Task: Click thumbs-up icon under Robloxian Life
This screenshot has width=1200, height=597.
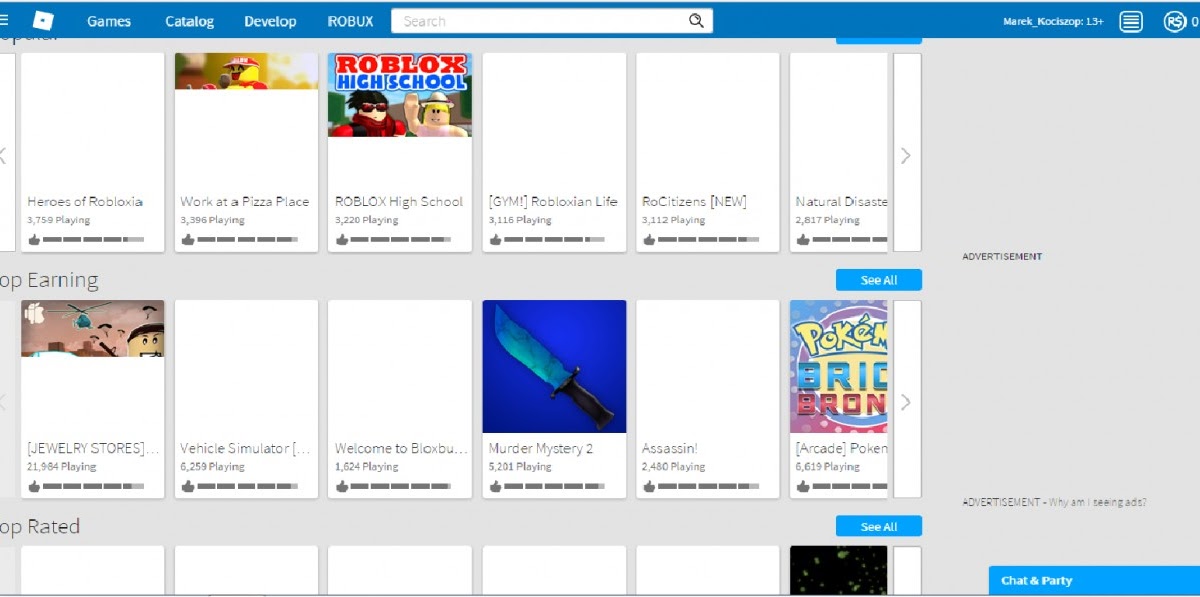Action: click(x=495, y=240)
